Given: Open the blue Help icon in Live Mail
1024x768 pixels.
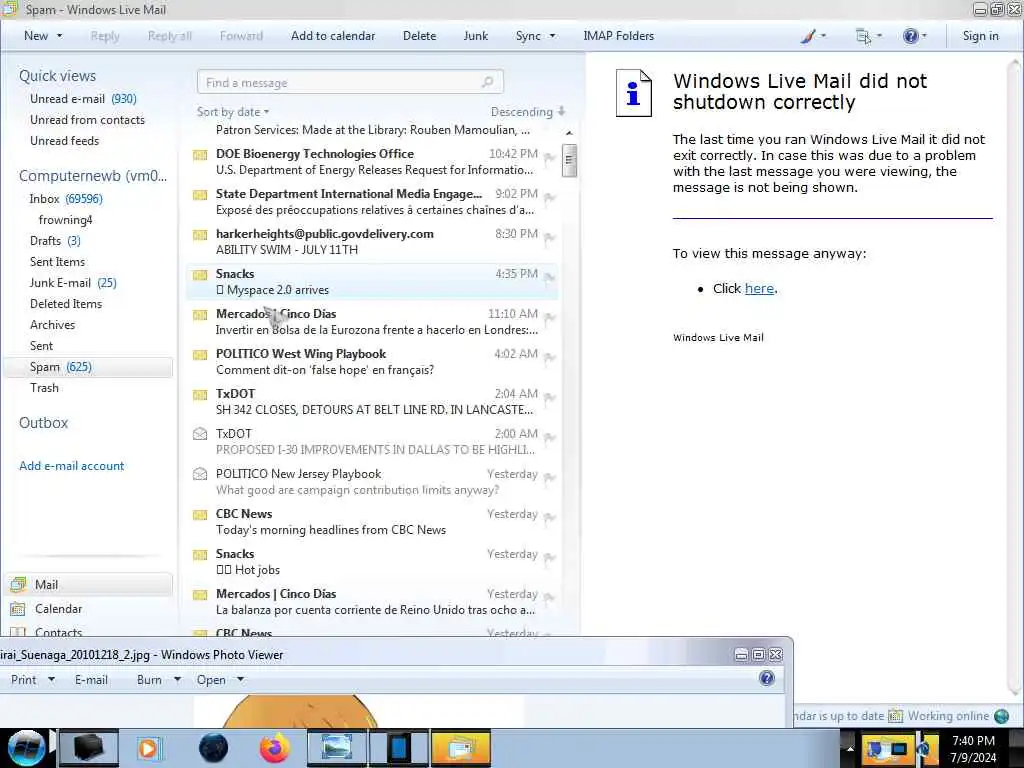Looking at the screenshot, I should [910, 36].
